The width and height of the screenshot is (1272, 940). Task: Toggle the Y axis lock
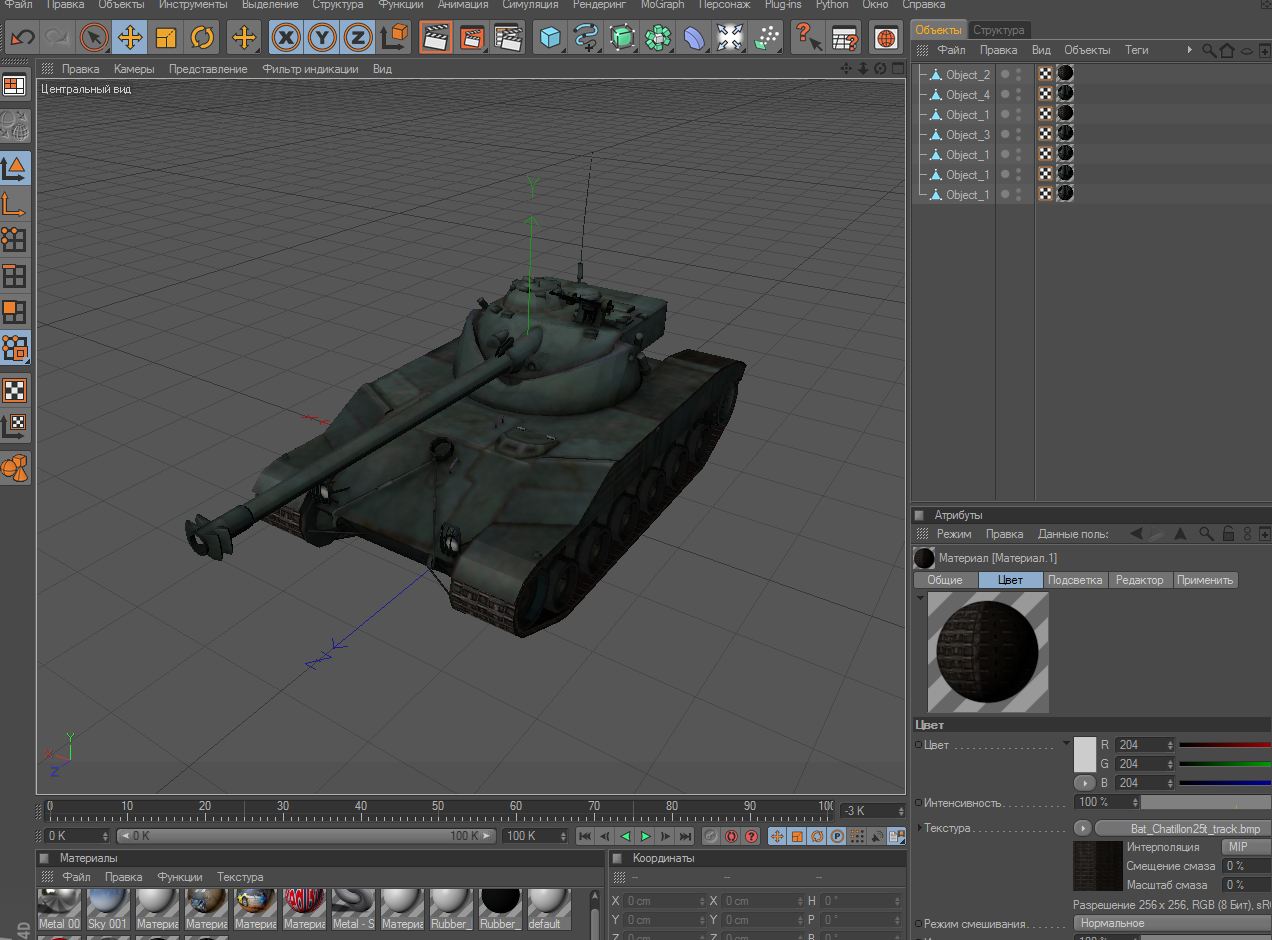point(322,38)
